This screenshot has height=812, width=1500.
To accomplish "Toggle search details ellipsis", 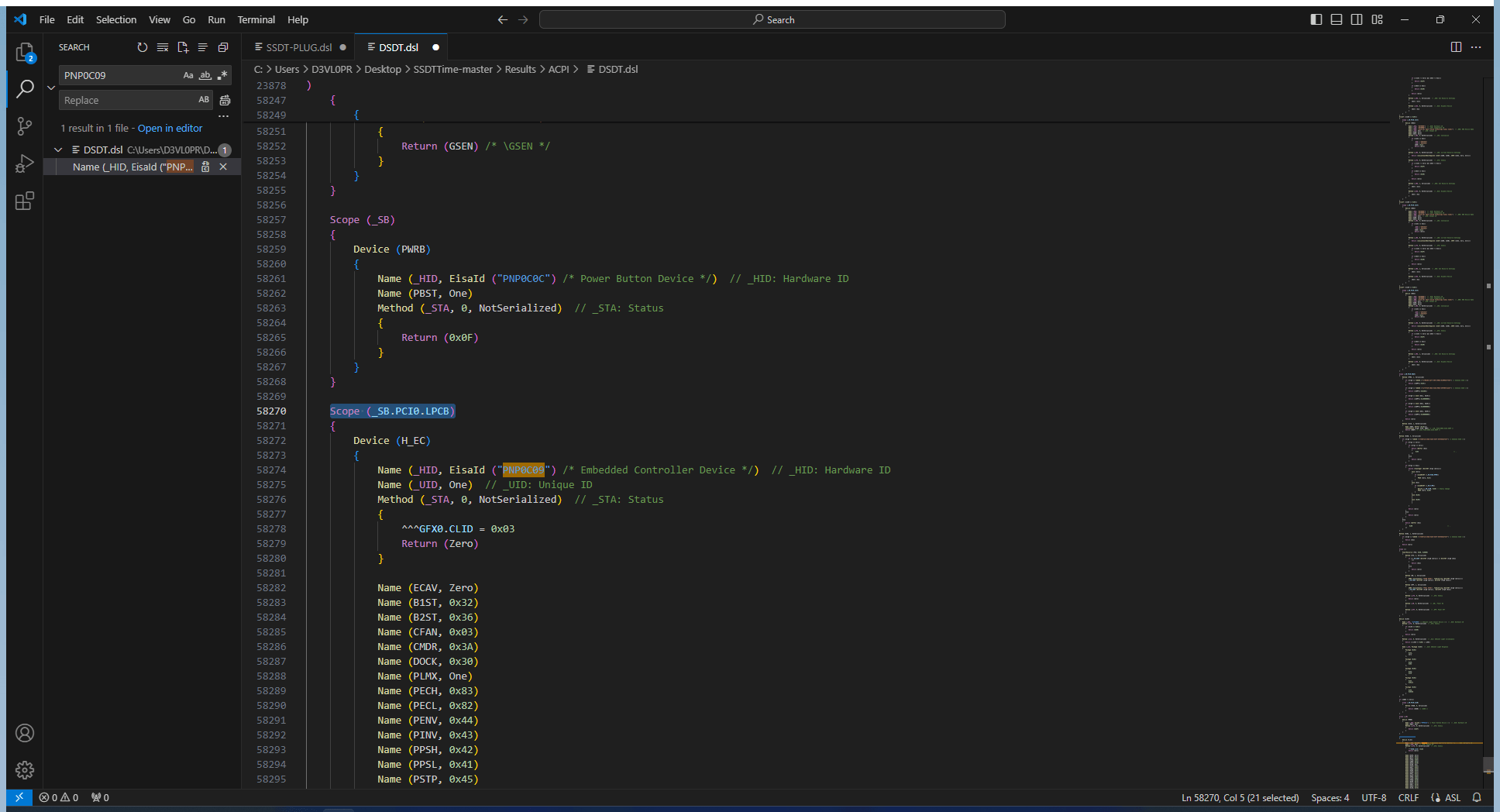I will pos(224,116).
